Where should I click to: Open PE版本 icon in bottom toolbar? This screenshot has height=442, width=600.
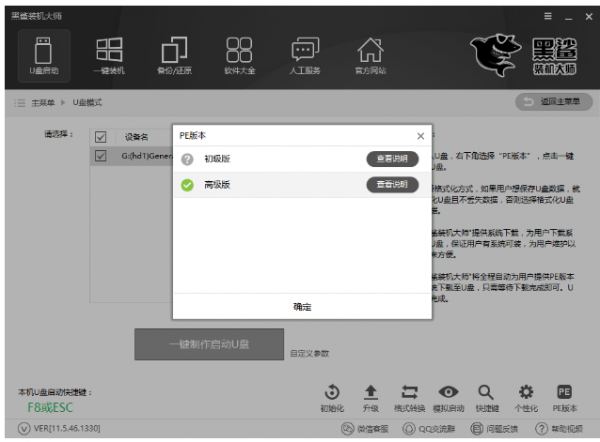564,398
